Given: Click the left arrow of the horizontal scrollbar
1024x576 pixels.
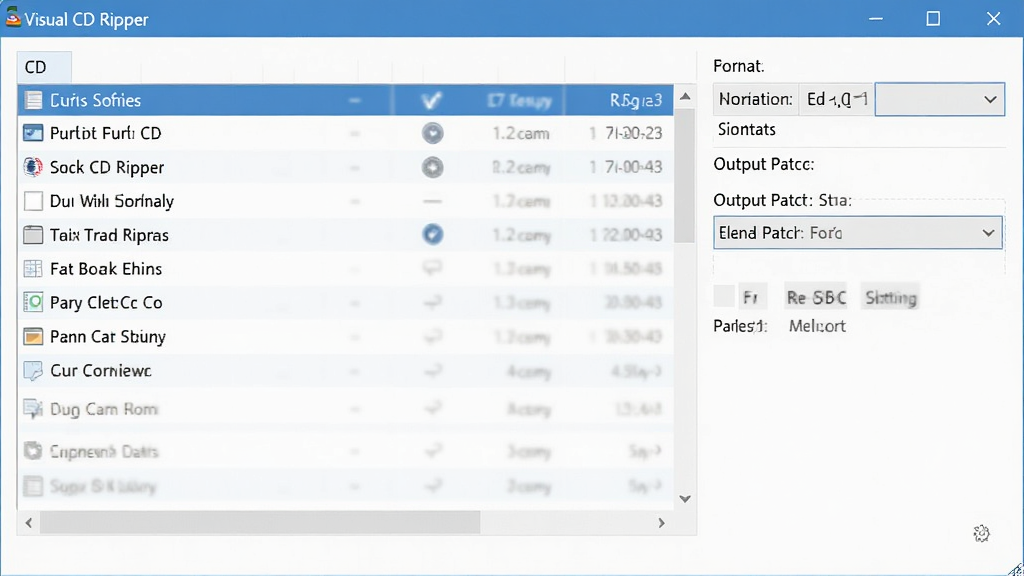Looking at the screenshot, I should (x=29, y=522).
